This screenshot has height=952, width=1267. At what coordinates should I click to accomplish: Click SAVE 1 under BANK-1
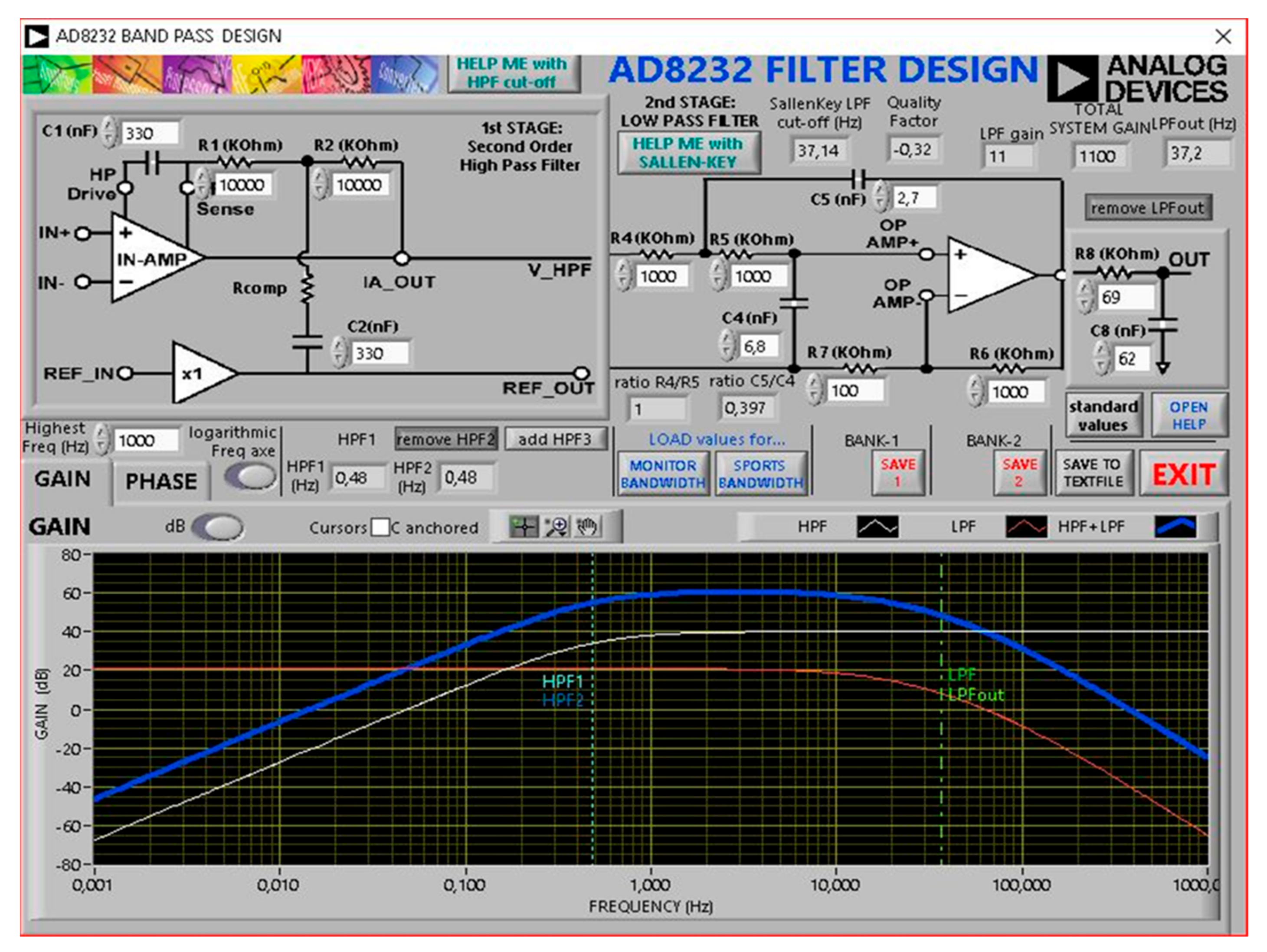tap(897, 473)
